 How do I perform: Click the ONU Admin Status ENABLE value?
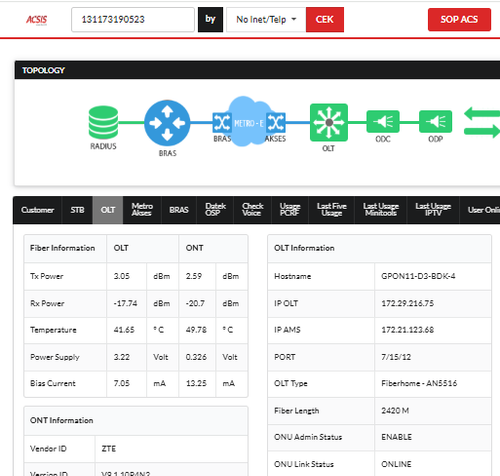coord(396,437)
